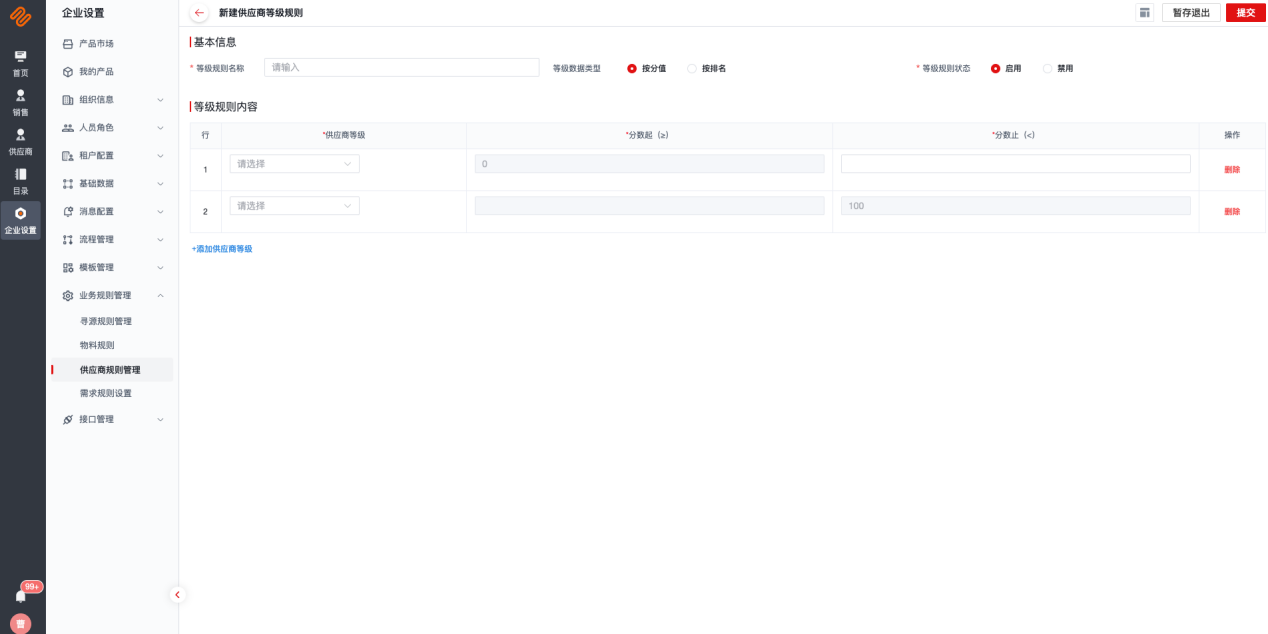Click the 人员角色 people icon

(x=68, y=128)
